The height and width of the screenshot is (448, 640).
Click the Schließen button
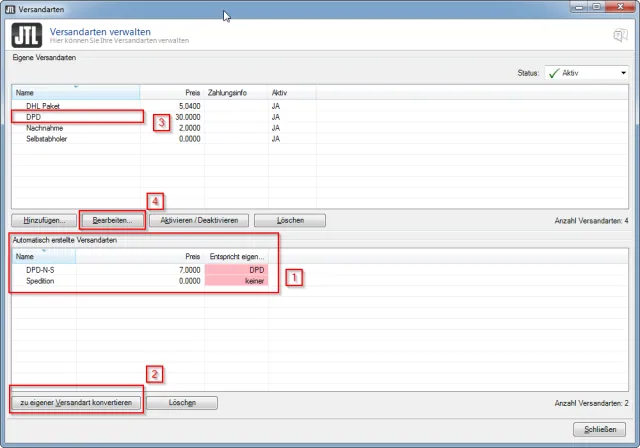[x=600, y=429]
